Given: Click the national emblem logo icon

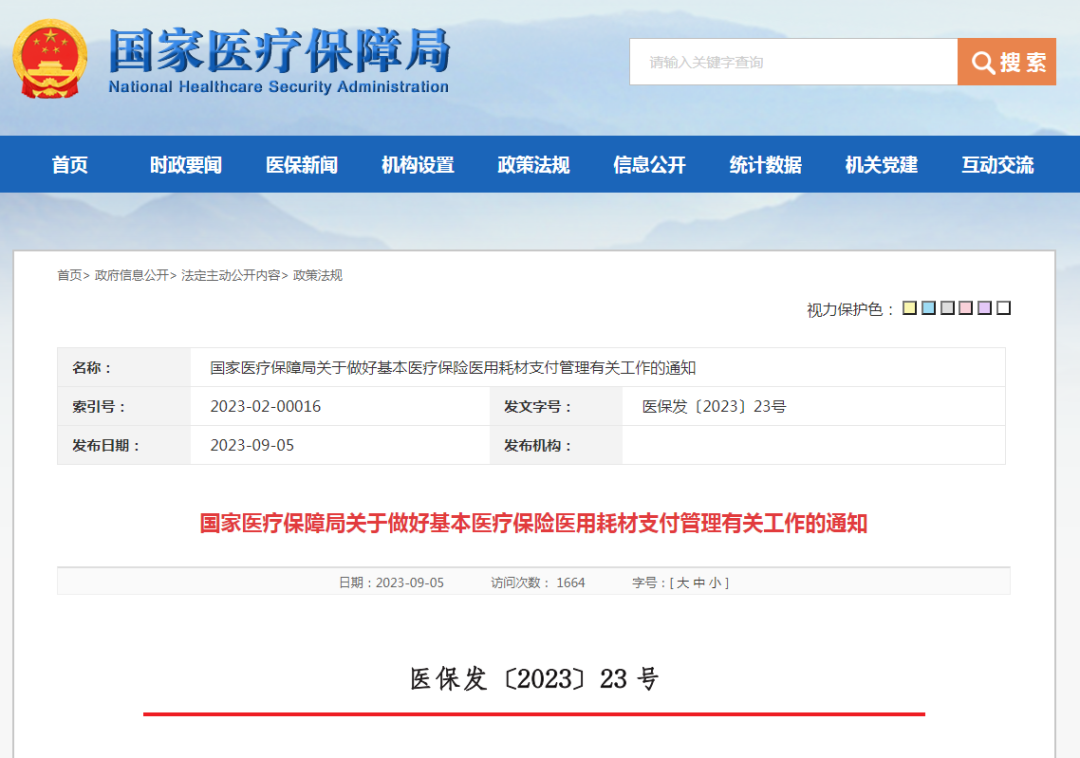Looking at the screenshot, I should click(x=48, y=60).
